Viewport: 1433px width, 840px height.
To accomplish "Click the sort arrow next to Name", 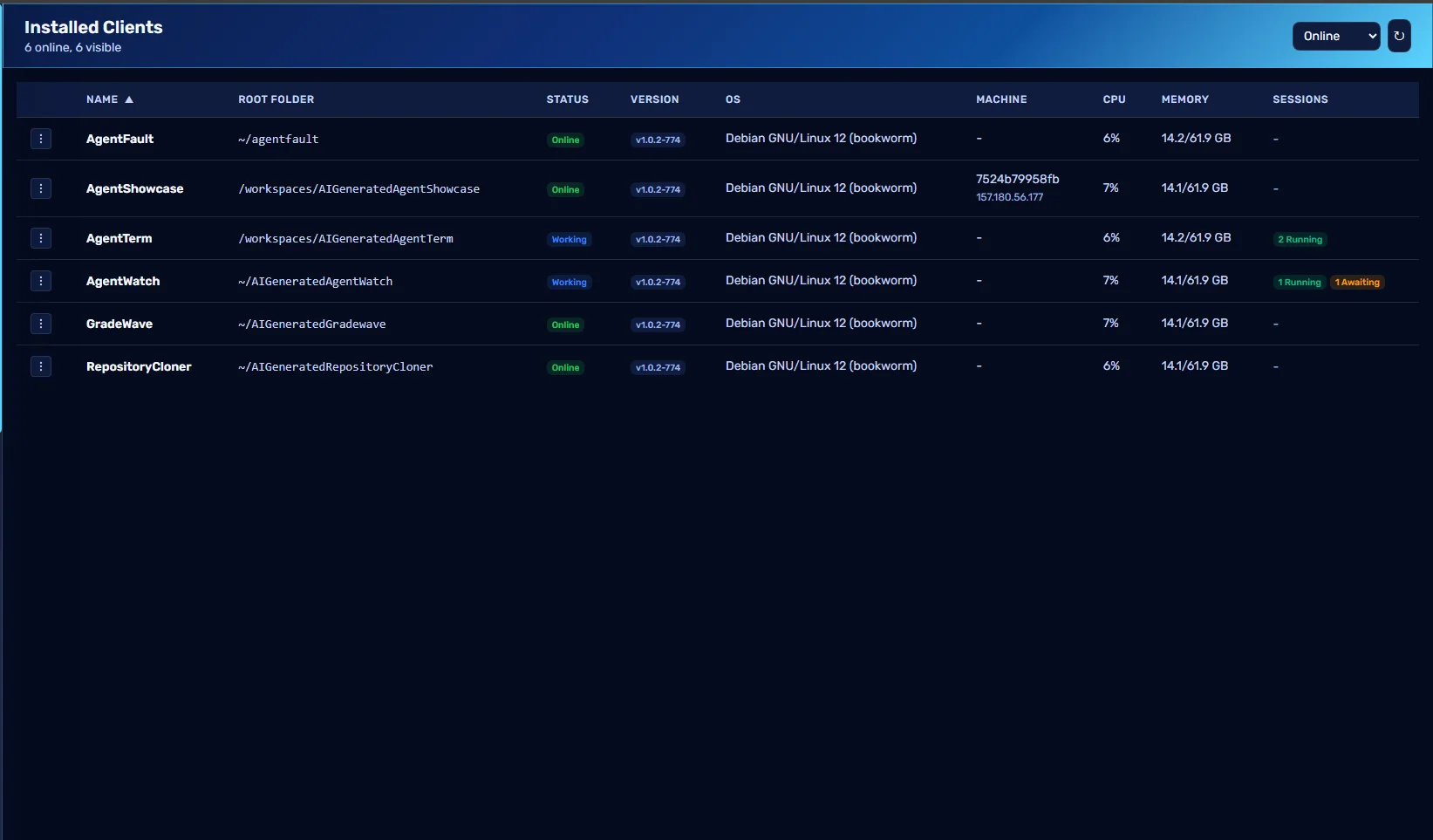I will [130, 99].
